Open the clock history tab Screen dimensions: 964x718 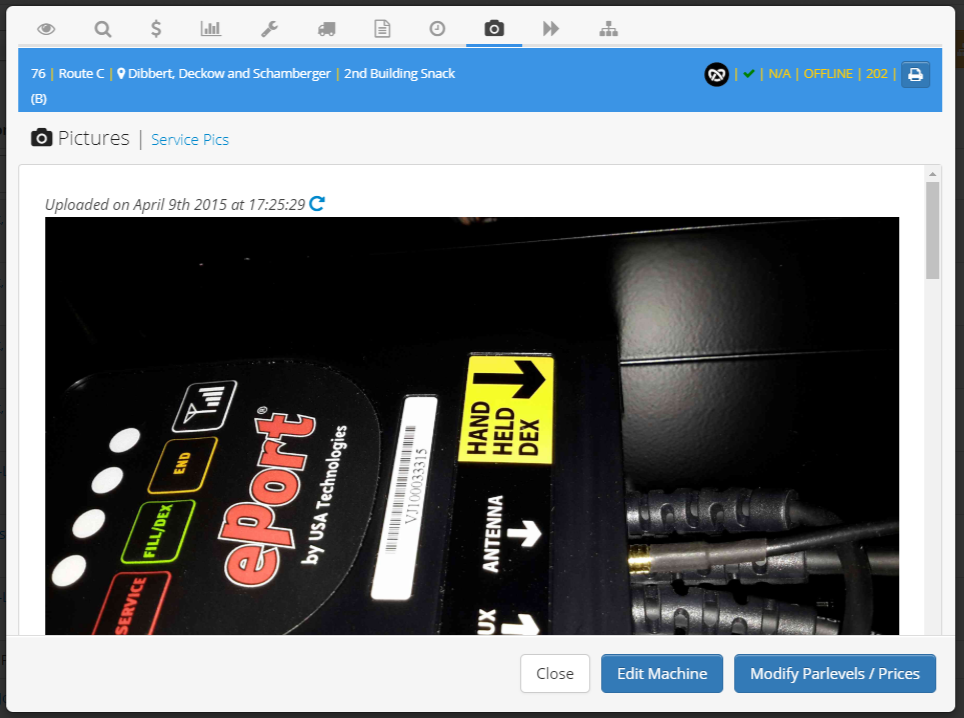tap(437, 28)
